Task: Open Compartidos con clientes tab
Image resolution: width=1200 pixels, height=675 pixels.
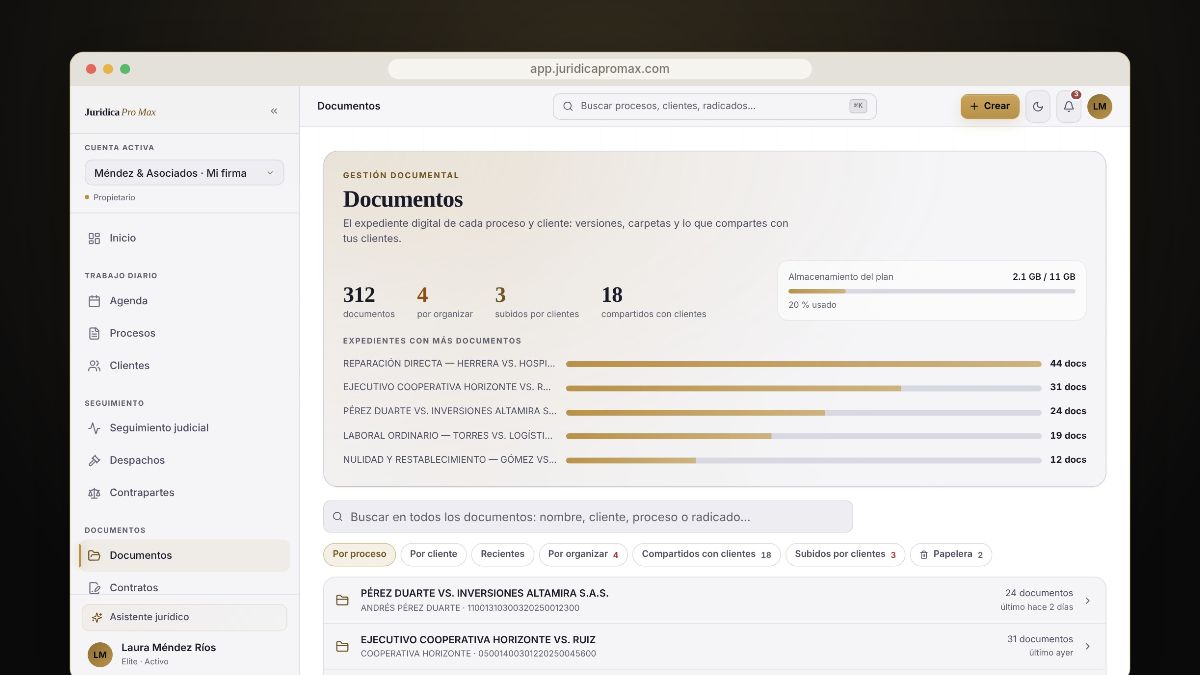Action: click(x=707, y=554)
